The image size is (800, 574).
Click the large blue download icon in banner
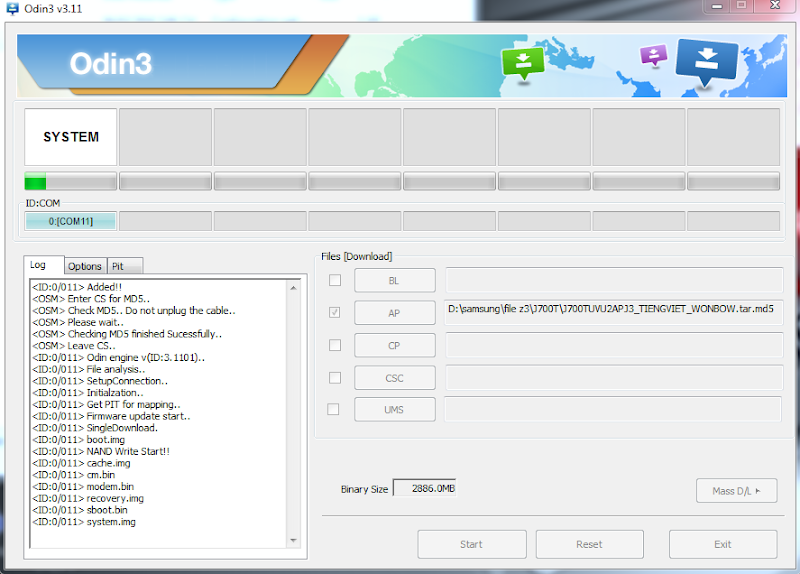click(x=707, y=61)
